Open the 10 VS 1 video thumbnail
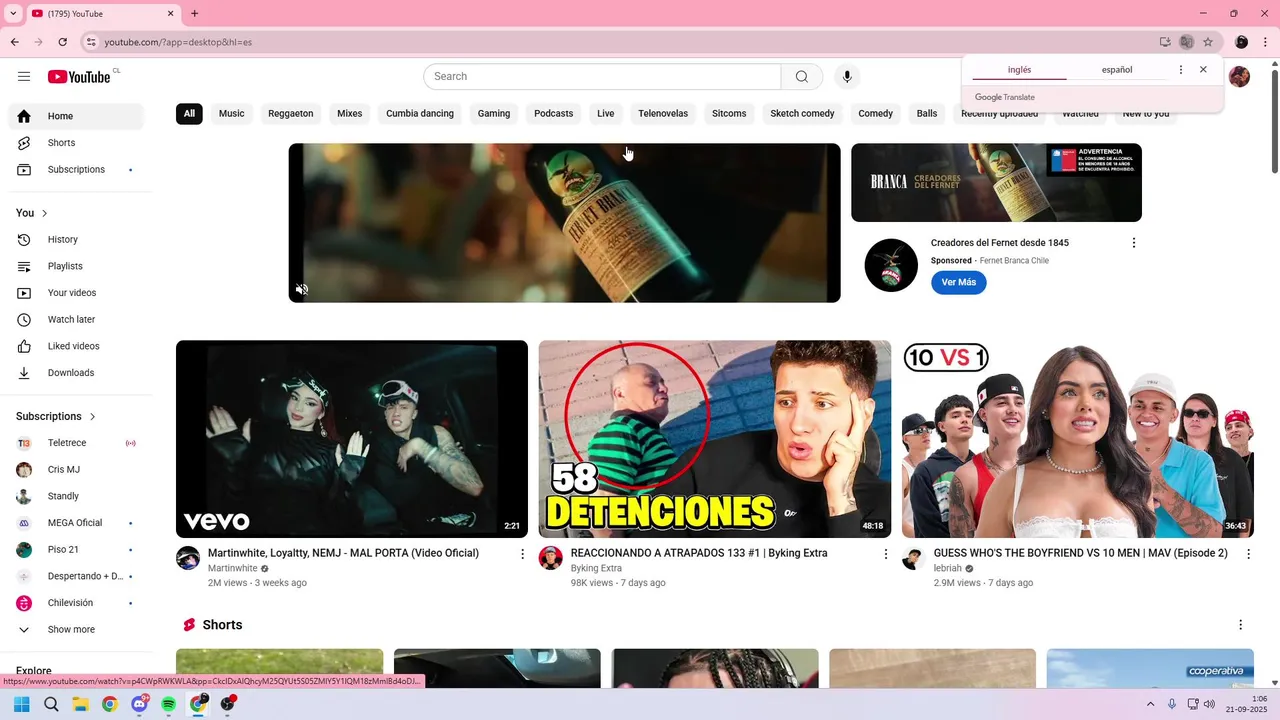The width and height of the screenshot is (1280, 720). coord(1078,439)
